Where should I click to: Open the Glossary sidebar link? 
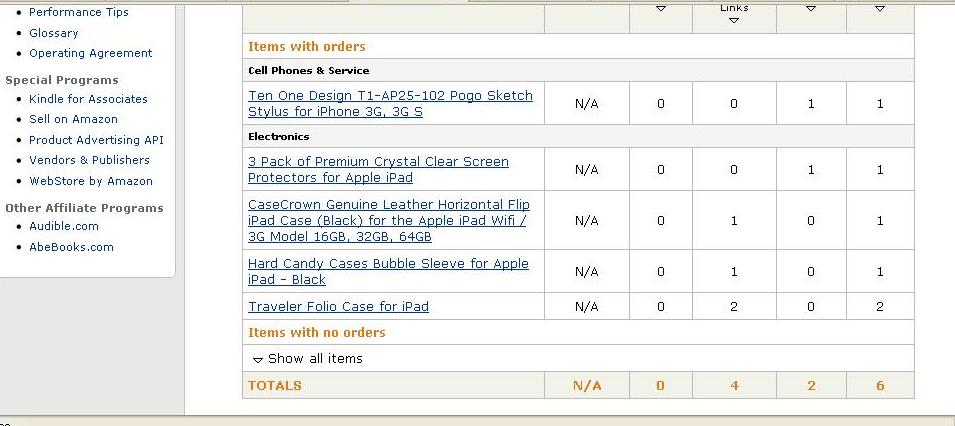click(54, 33)
